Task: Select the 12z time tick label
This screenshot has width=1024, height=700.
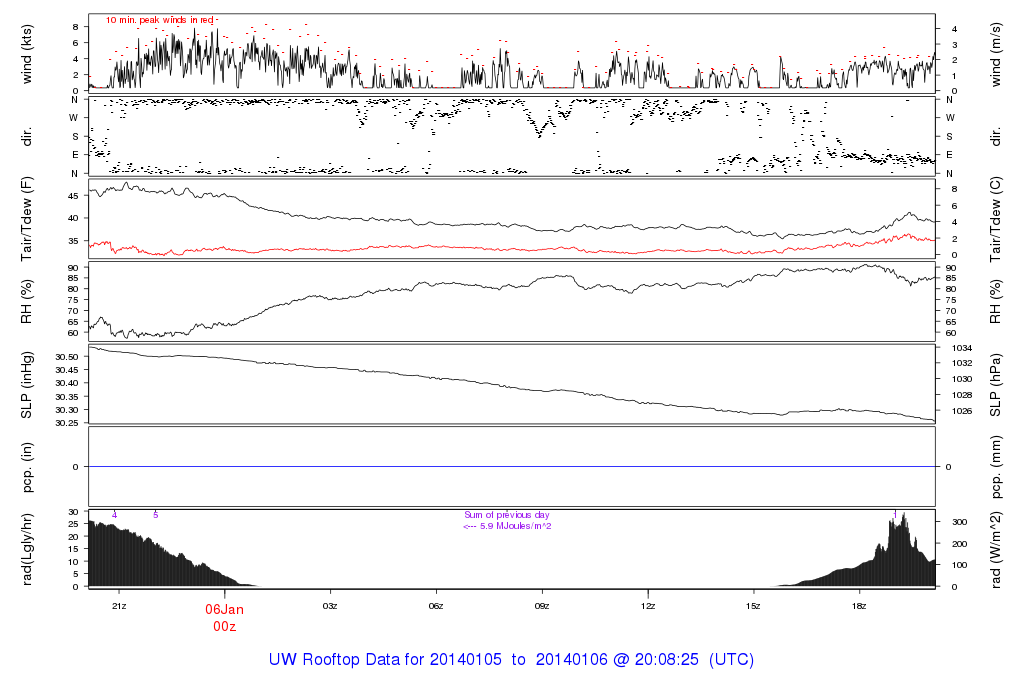Action: [648, 606]
